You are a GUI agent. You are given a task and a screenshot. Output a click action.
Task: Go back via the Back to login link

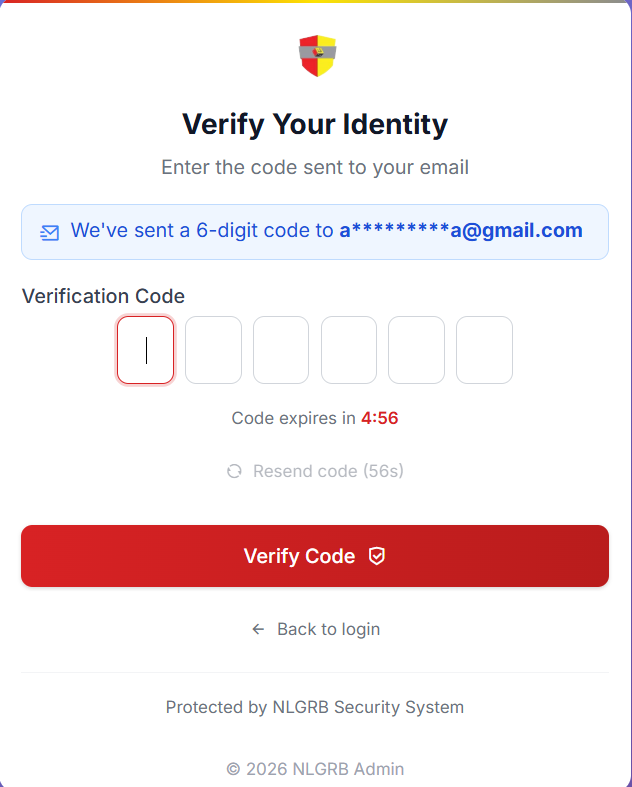point(328,629)
